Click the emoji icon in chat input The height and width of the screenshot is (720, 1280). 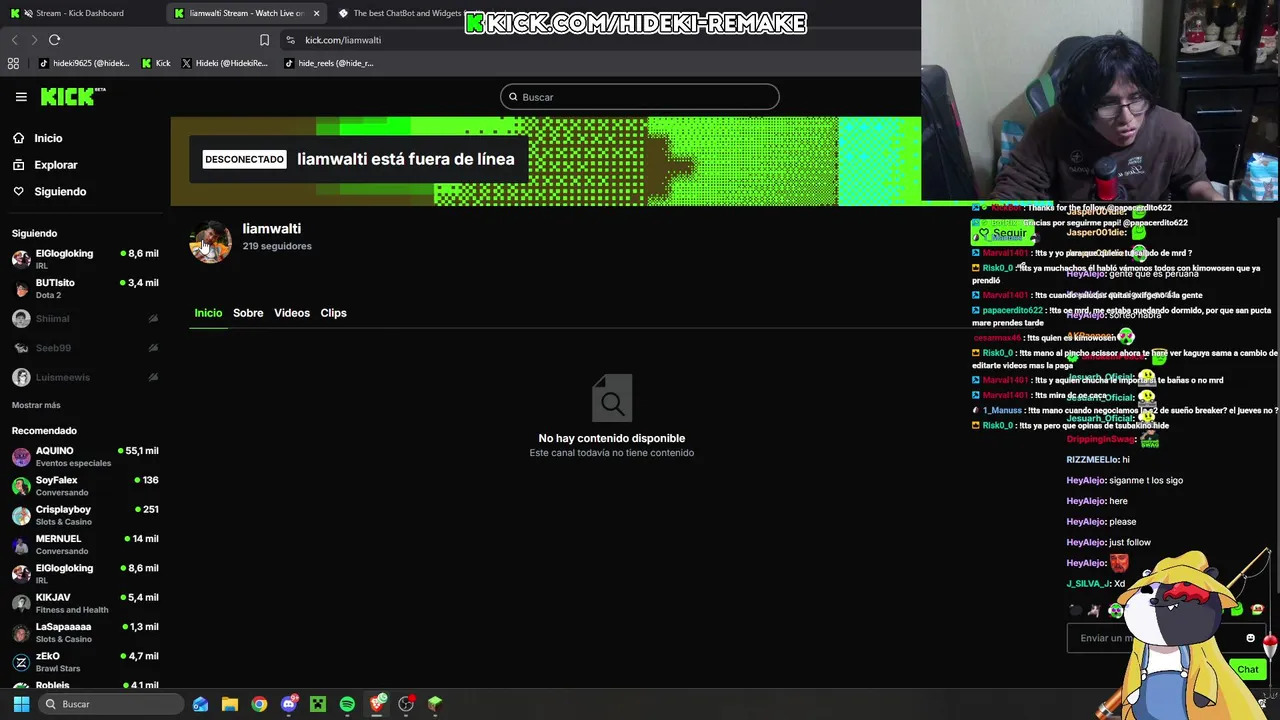tap(1250, 638)
